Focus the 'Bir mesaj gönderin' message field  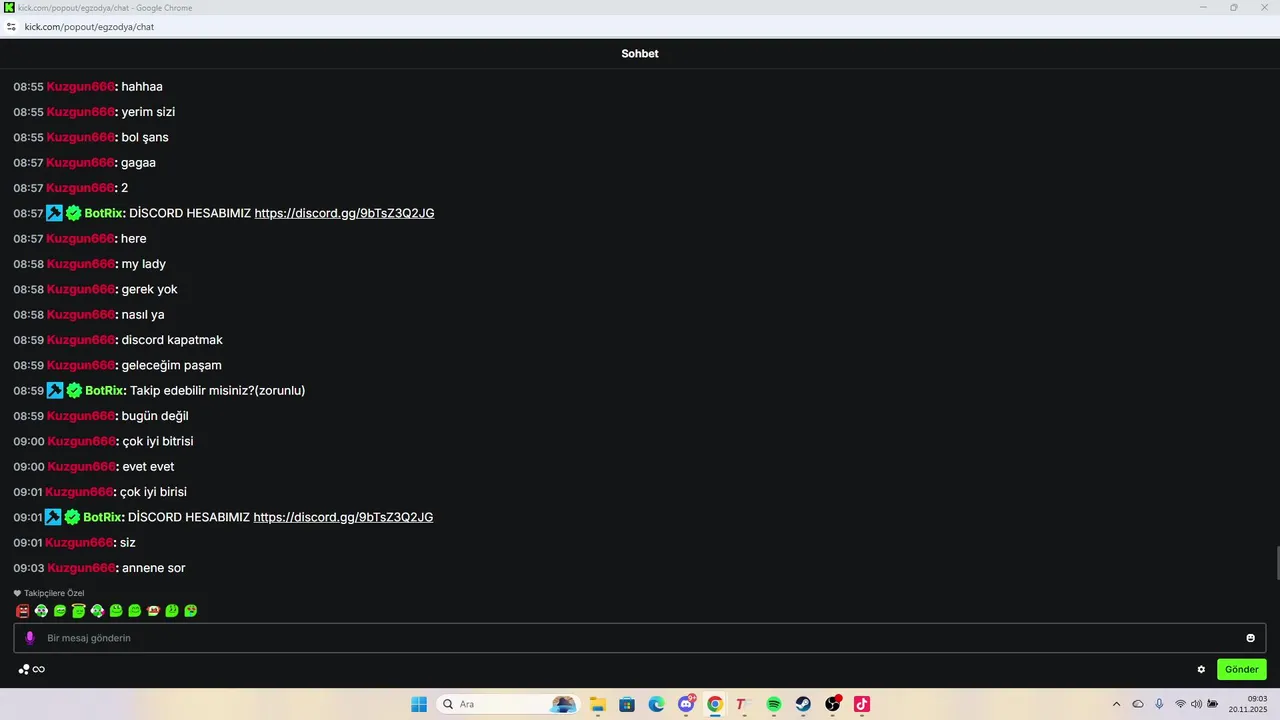640,638
